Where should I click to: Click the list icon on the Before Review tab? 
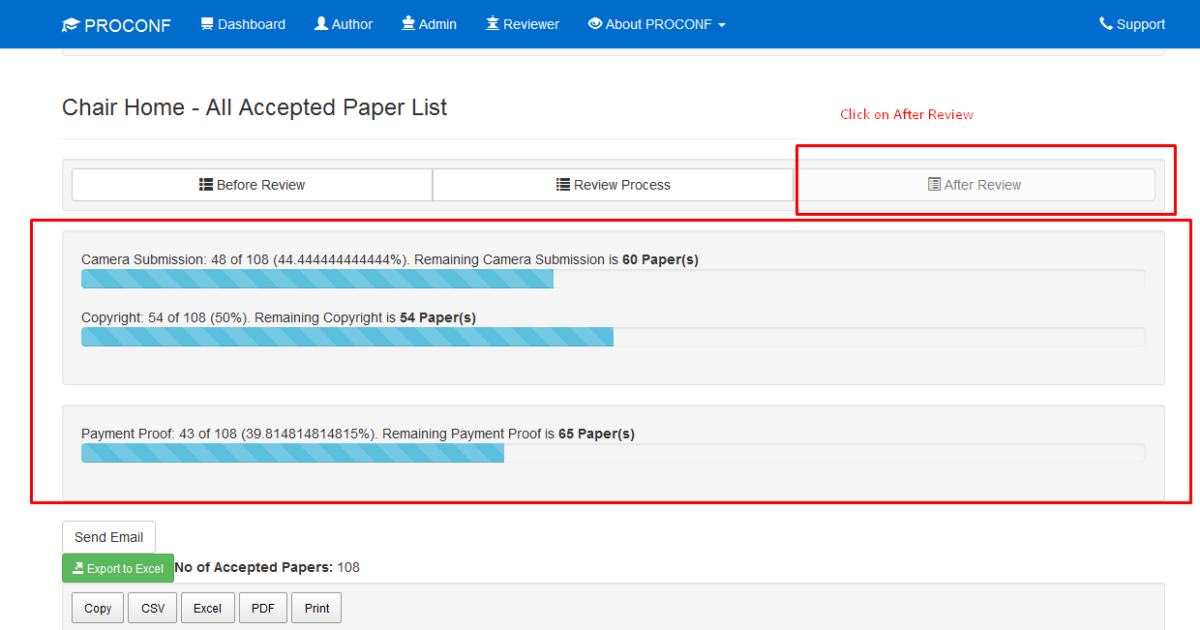tap(206, 184)
